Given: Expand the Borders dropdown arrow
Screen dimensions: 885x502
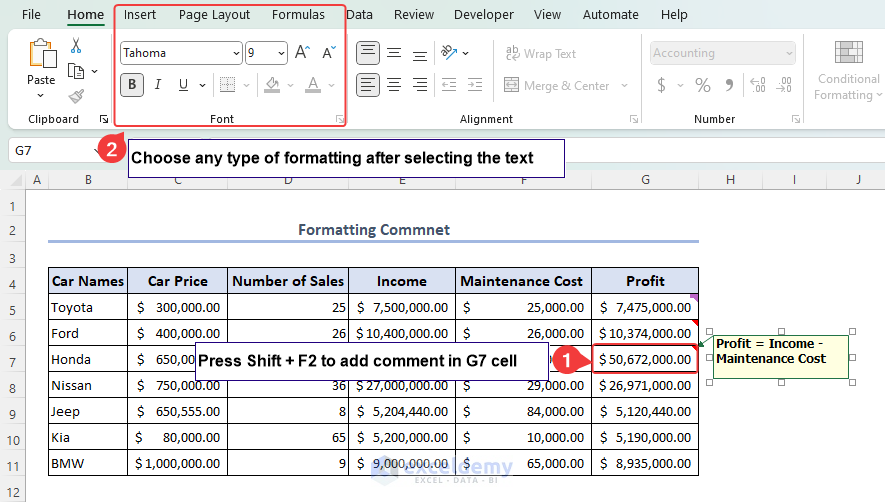Looking at the screenshot, I should tap(246, 86).
